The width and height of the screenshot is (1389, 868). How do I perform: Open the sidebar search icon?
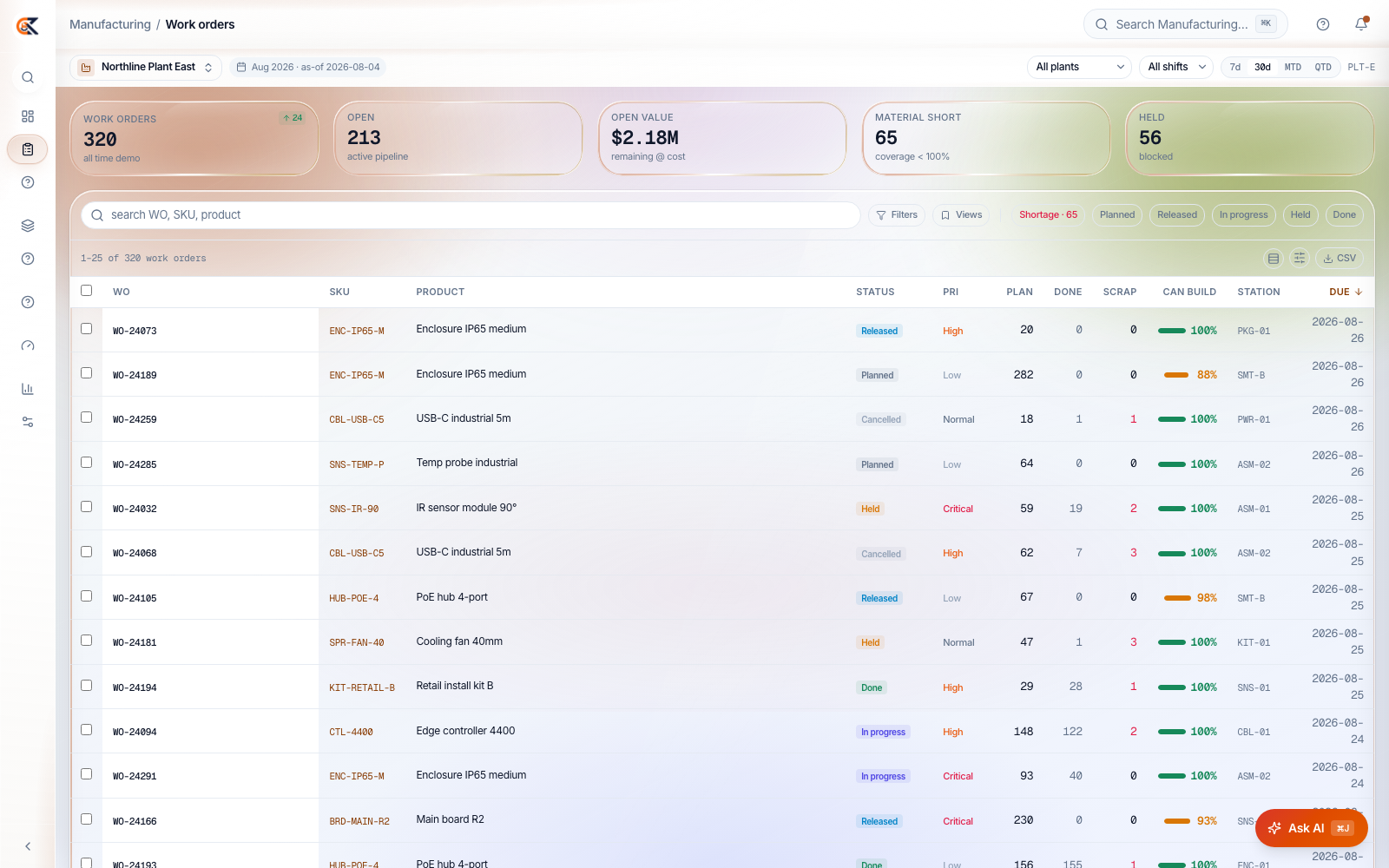pos(28,77)
